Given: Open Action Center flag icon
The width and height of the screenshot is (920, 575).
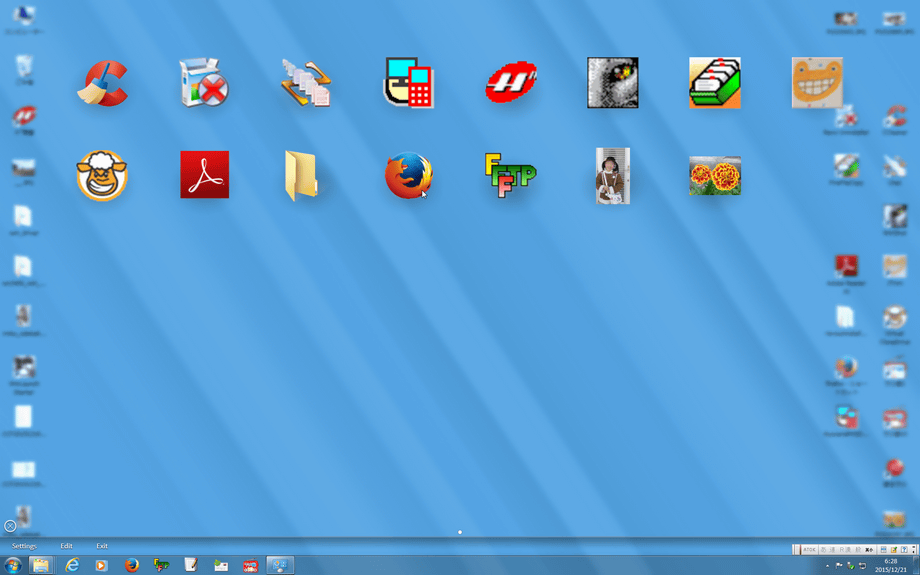Looking at the screenshot, I should pyautogui.click(x=839, y=566).
